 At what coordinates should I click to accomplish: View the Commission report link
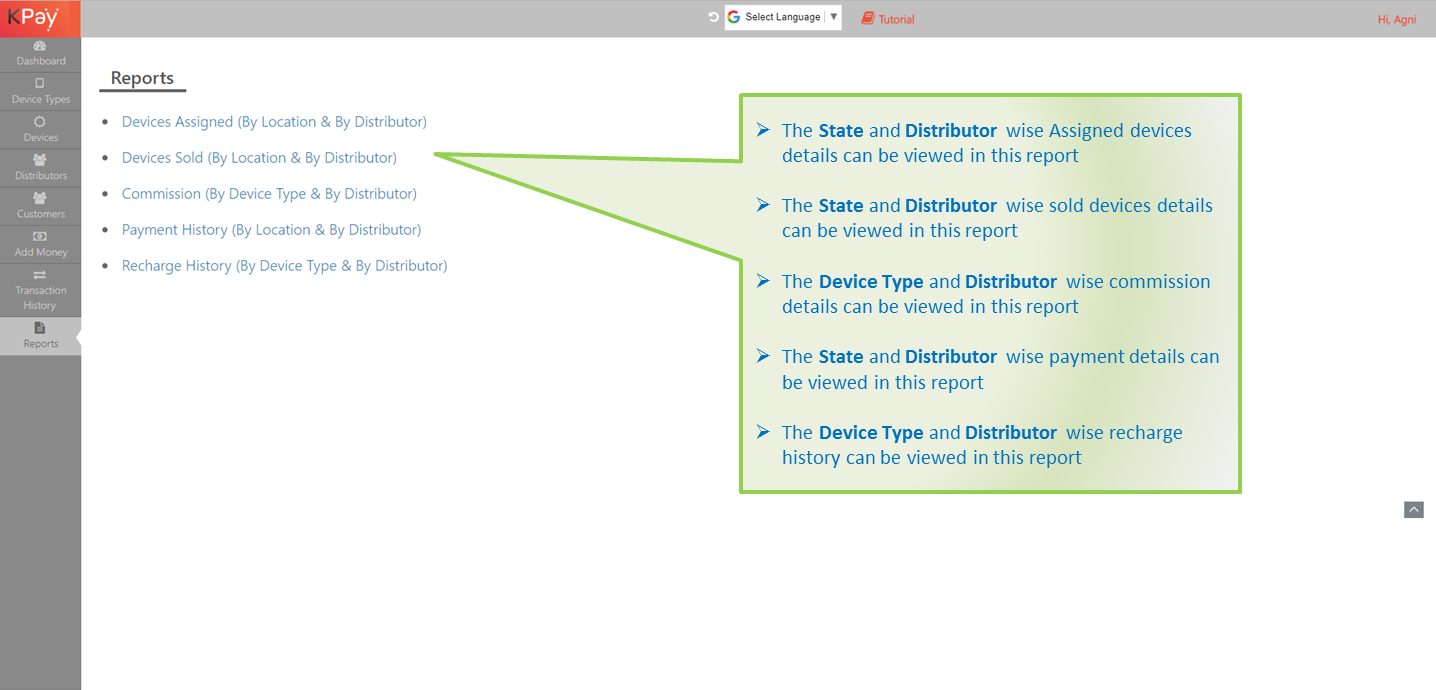coord(269,194)
